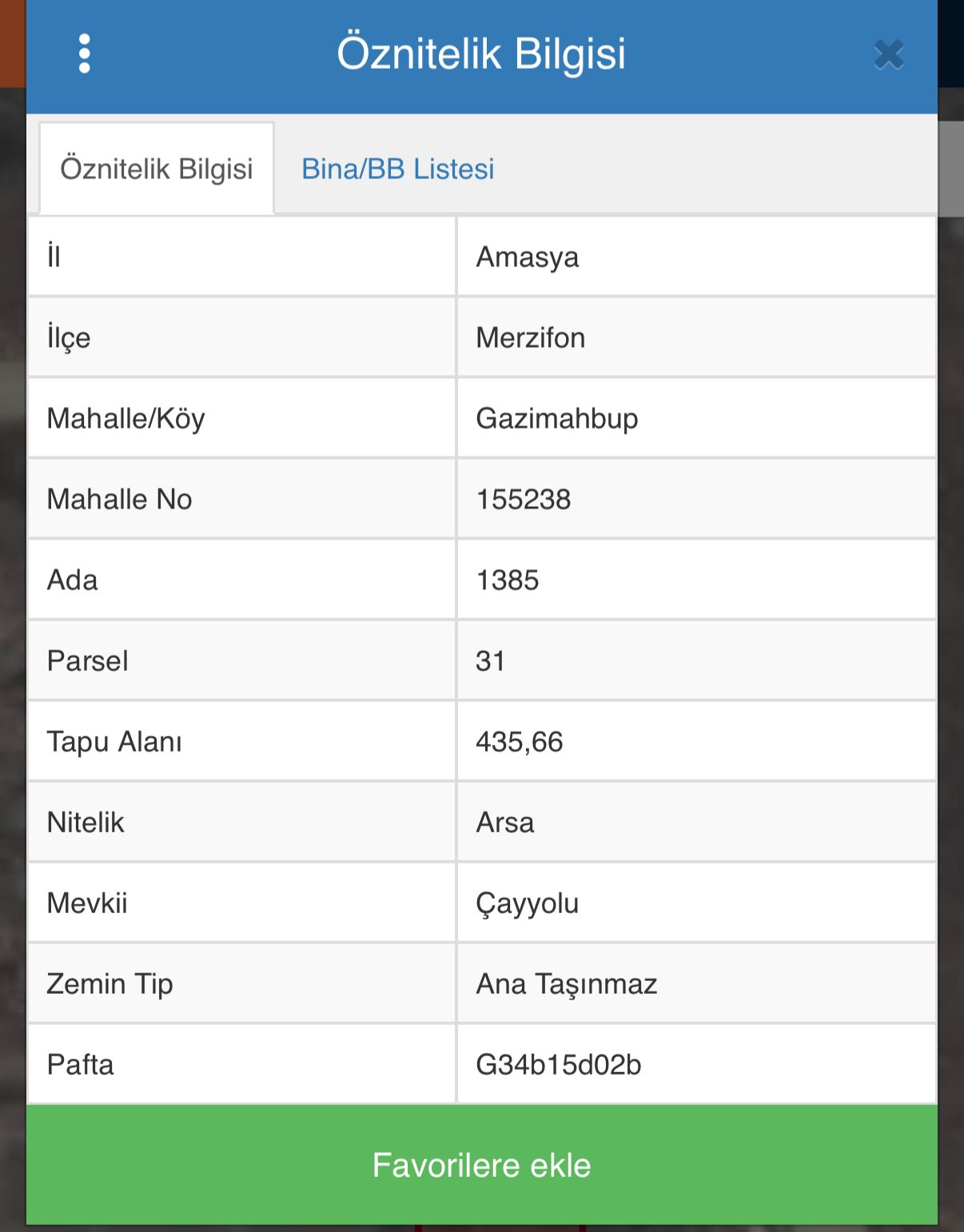Click the Mahalle No value 155238
Viewport: 964px width, 1232px height.
point(524,500)
